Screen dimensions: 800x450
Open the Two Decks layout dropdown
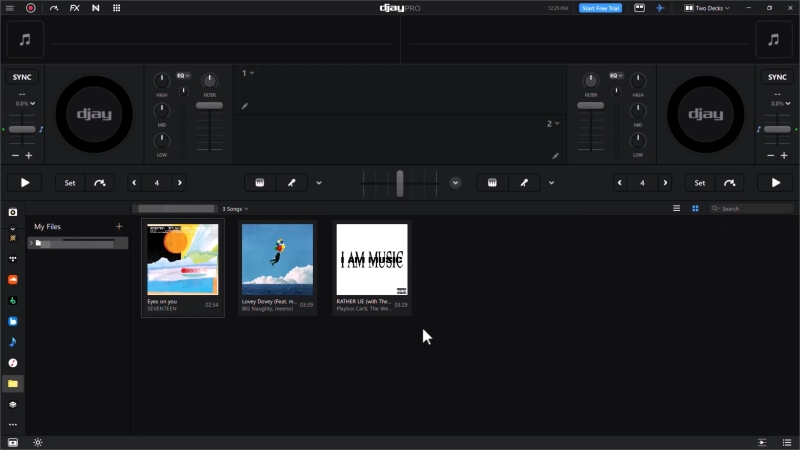[707, 8]
